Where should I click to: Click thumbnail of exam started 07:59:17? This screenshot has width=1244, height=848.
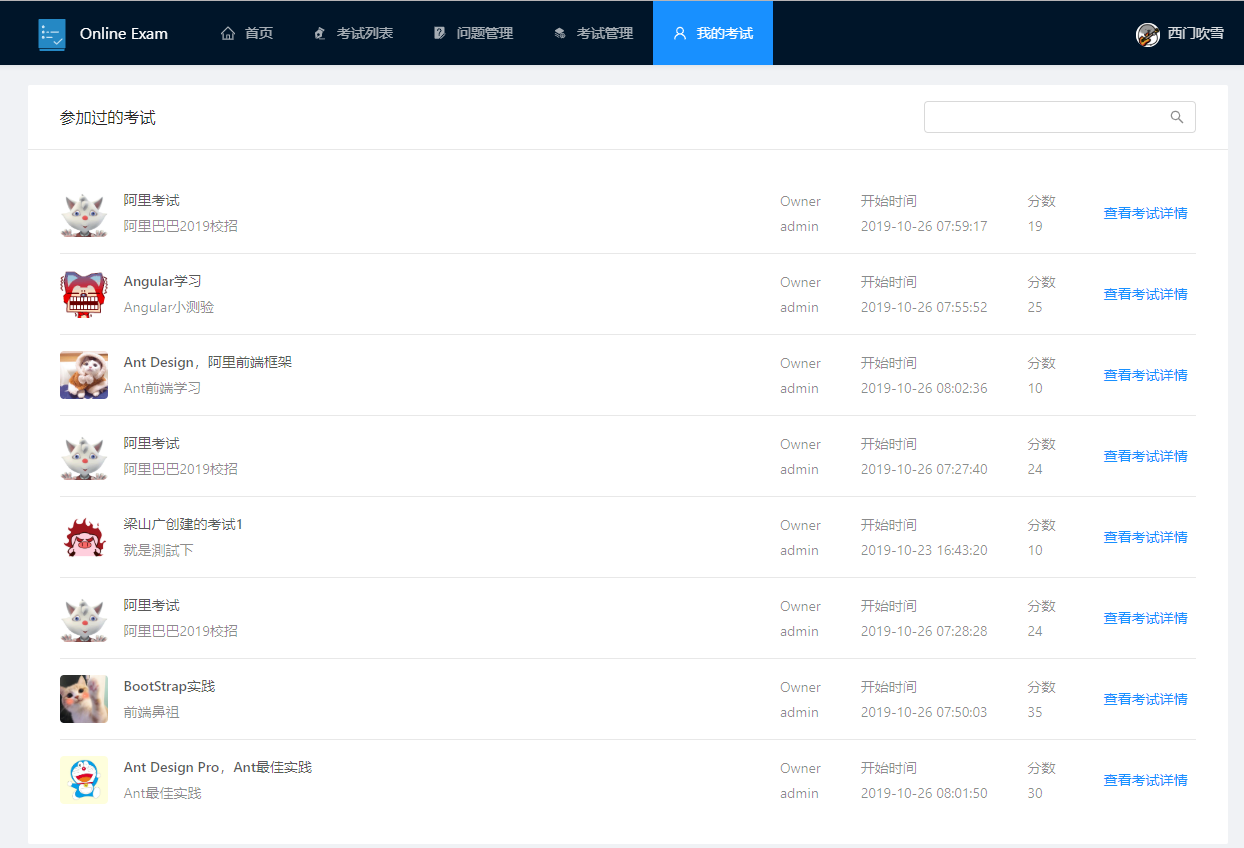[x=84, y=213]
